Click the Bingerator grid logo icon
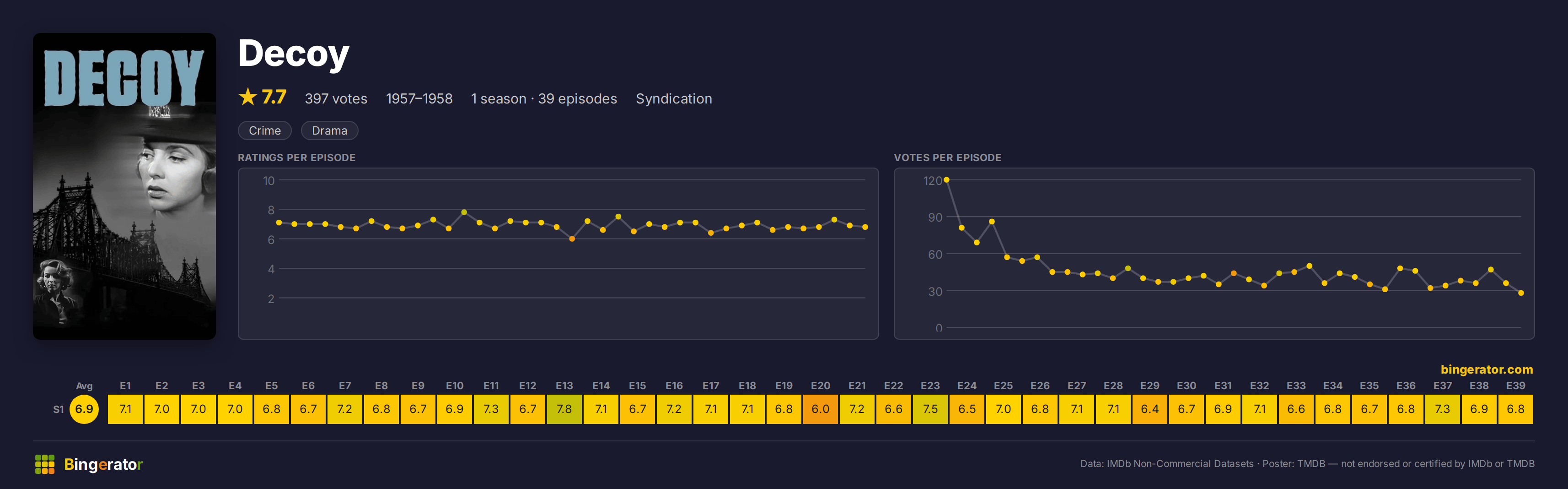 44,464
